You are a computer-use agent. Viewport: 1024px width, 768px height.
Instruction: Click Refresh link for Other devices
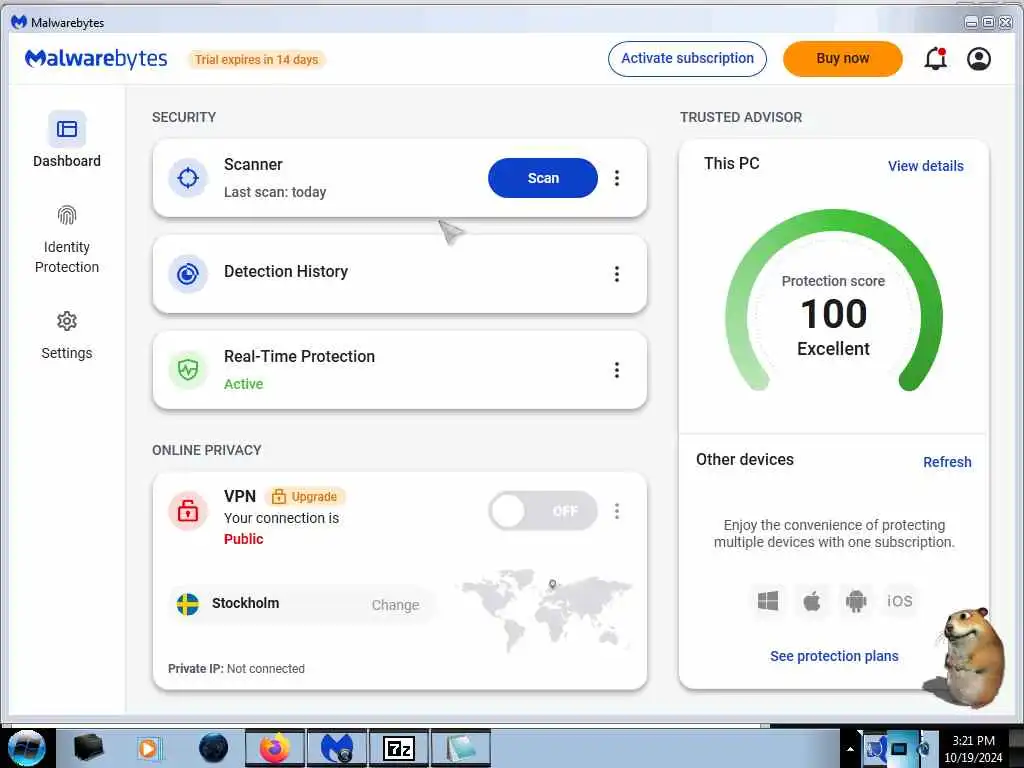click(x=947, y=462)
